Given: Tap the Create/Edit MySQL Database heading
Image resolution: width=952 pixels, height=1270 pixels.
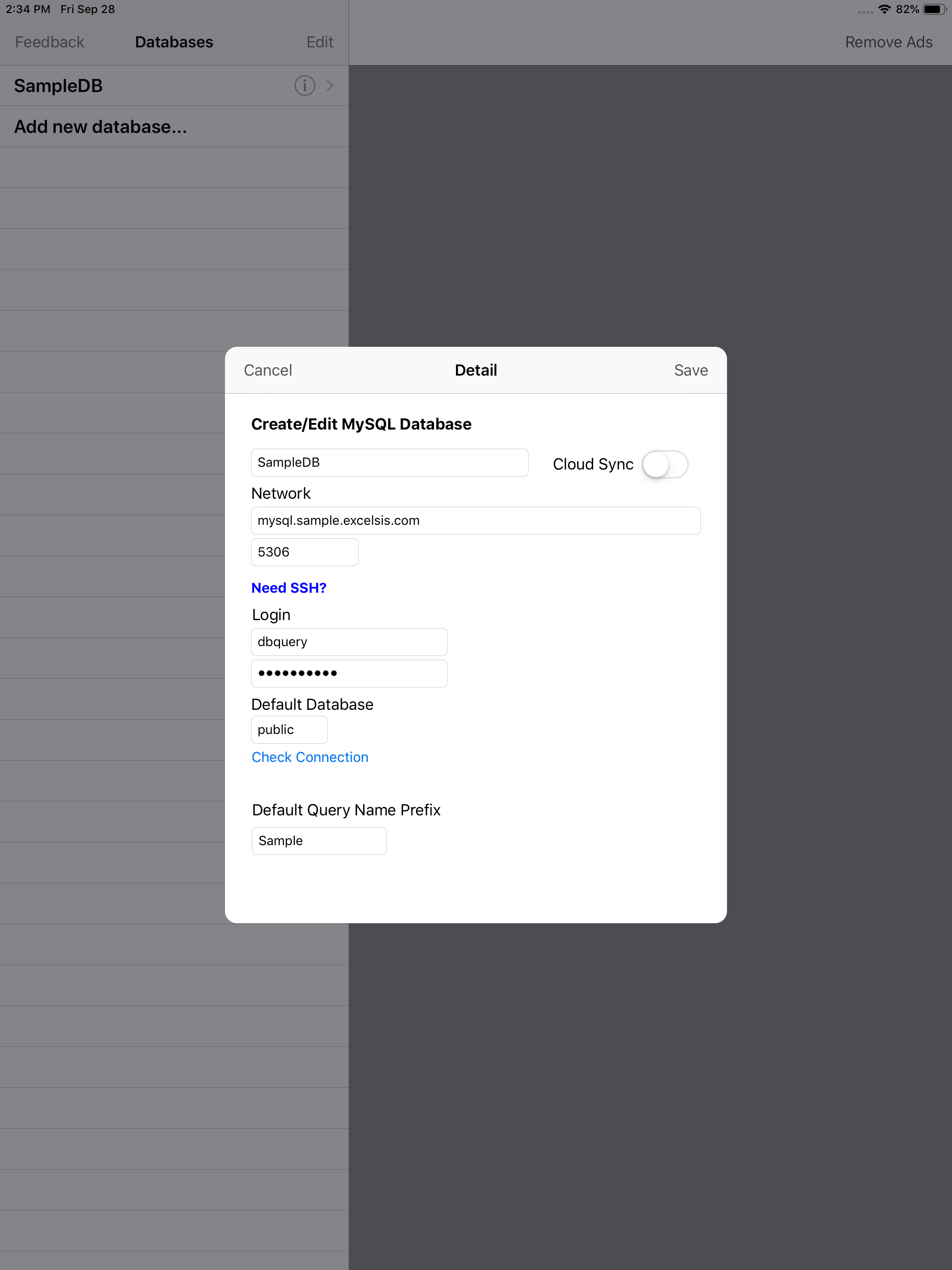Looking at the screenshot, I should point(361,424).
